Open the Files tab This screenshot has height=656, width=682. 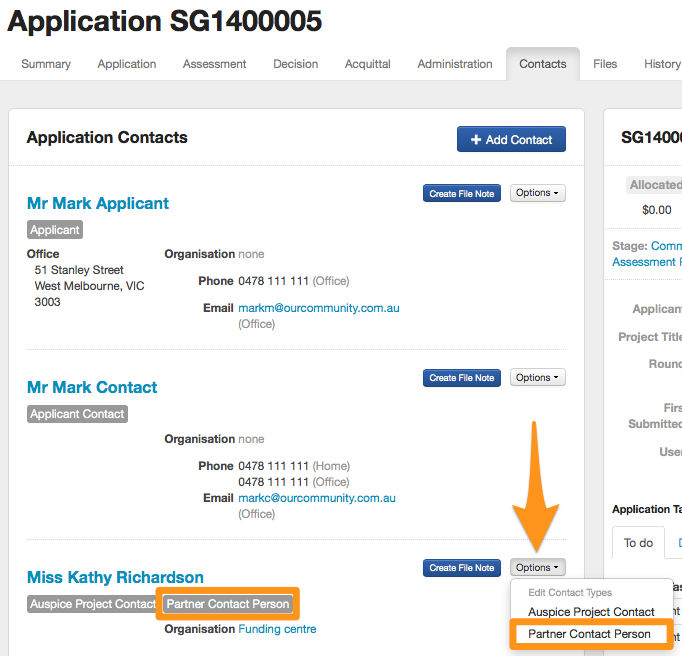605,64
